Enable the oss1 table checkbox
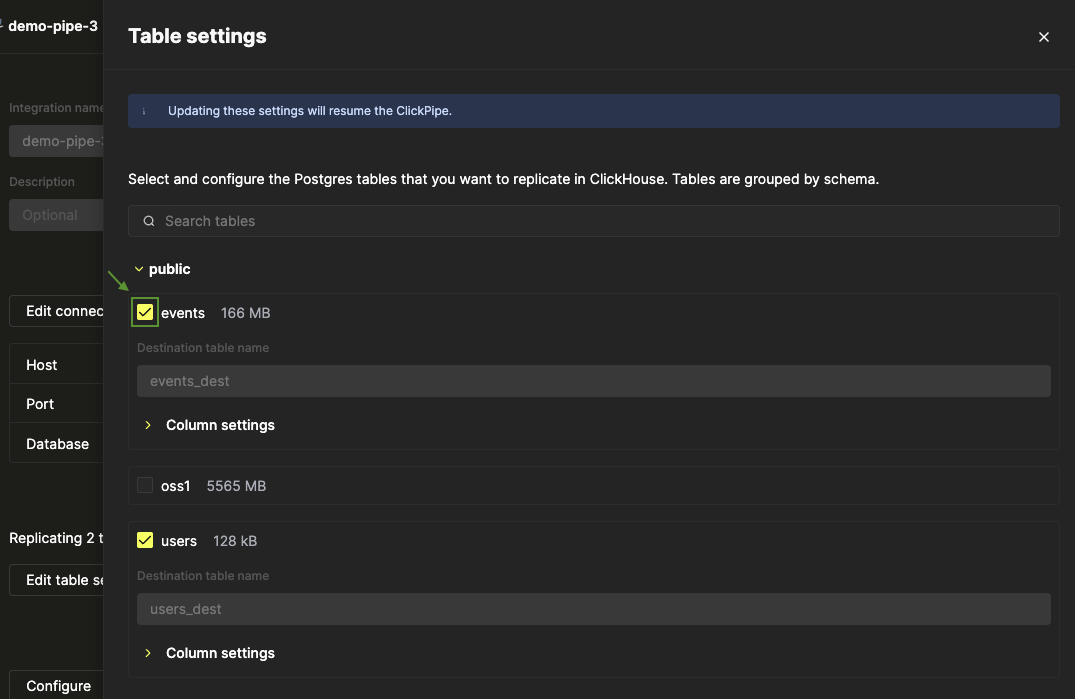This screenshot has height=699, width=1075. (x=145, y=486)
